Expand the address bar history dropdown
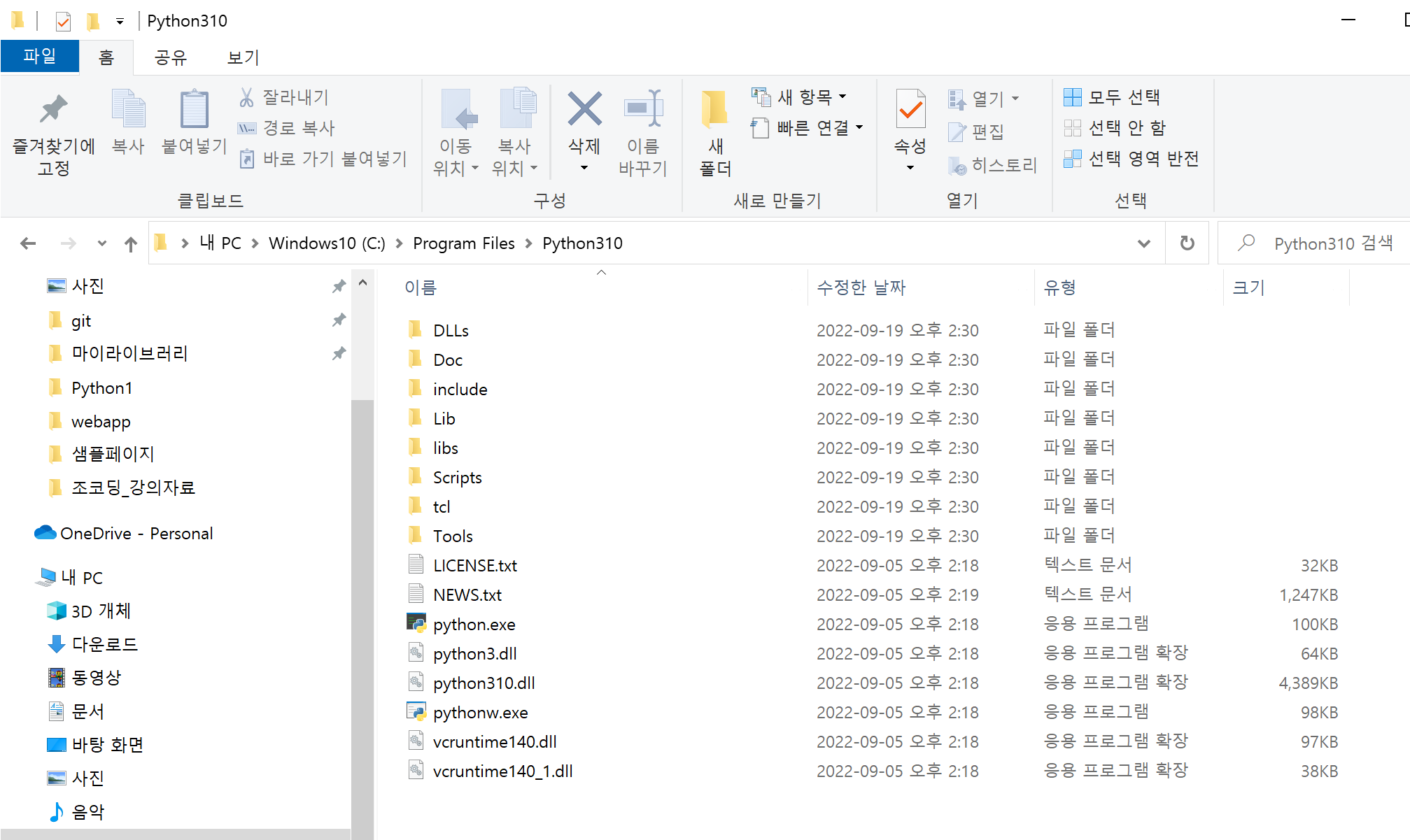Screen dimensions: 1410x840 1143,243
